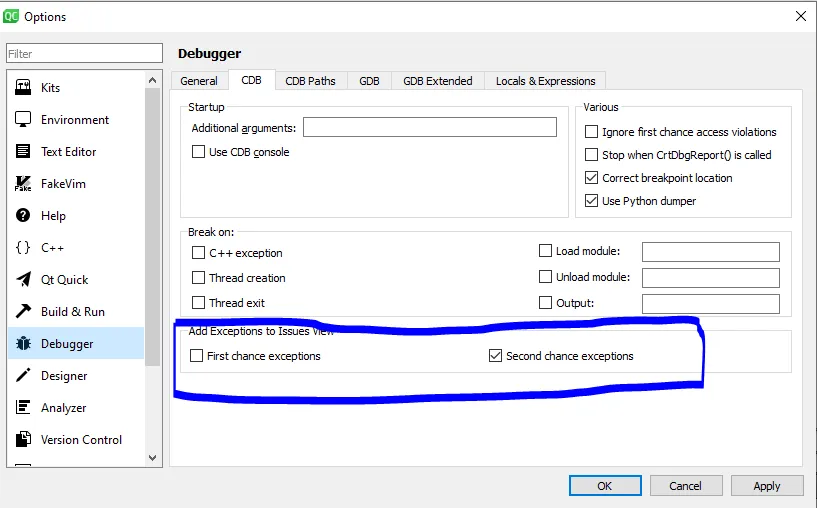Select the Text Editor label in category list
This screenshot has width=817, height=508.
click(69, 152)
